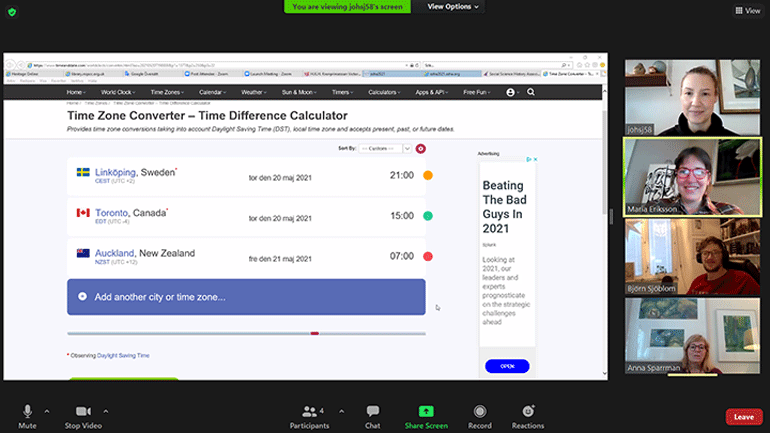Click browser page vertical scrollbar
The image size is (770, 433).
(x=605, y=162)
